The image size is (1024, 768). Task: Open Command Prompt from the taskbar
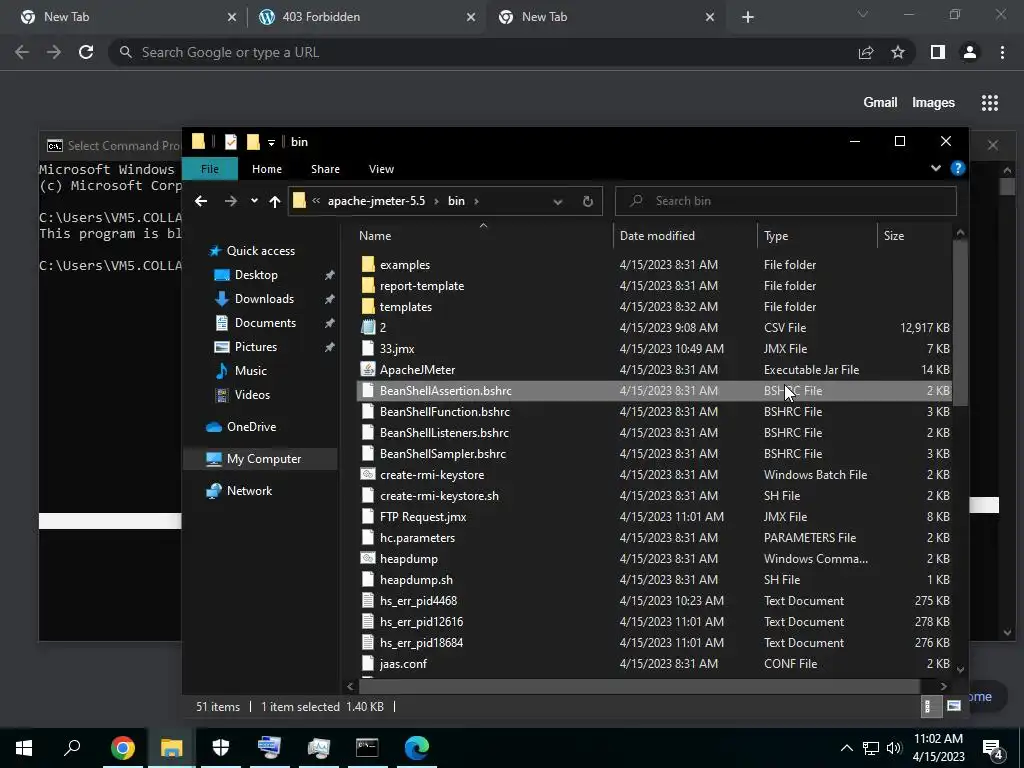click(x=367, y=748)
